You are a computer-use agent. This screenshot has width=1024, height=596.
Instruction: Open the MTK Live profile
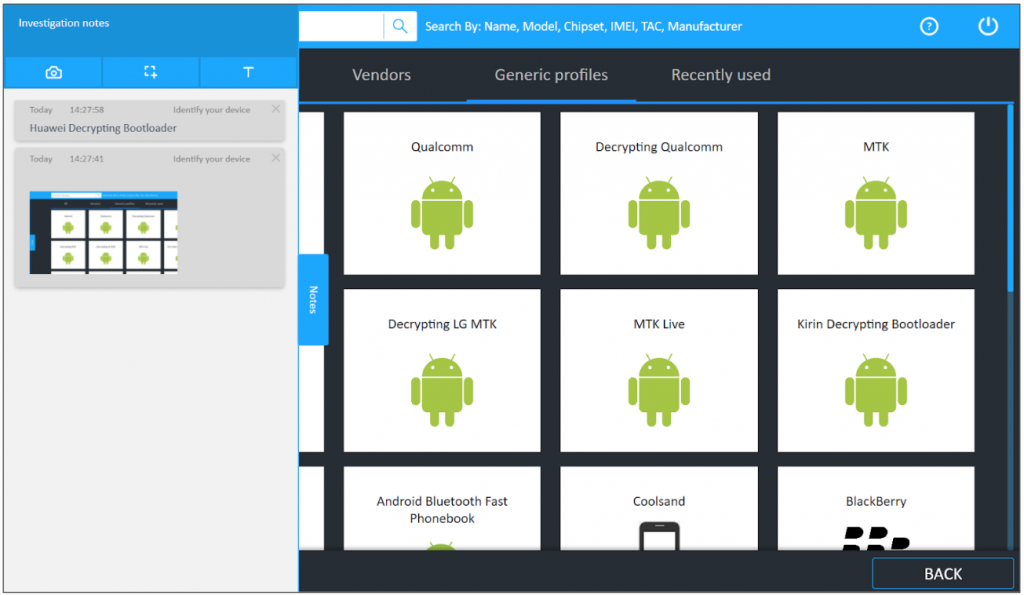659,370
